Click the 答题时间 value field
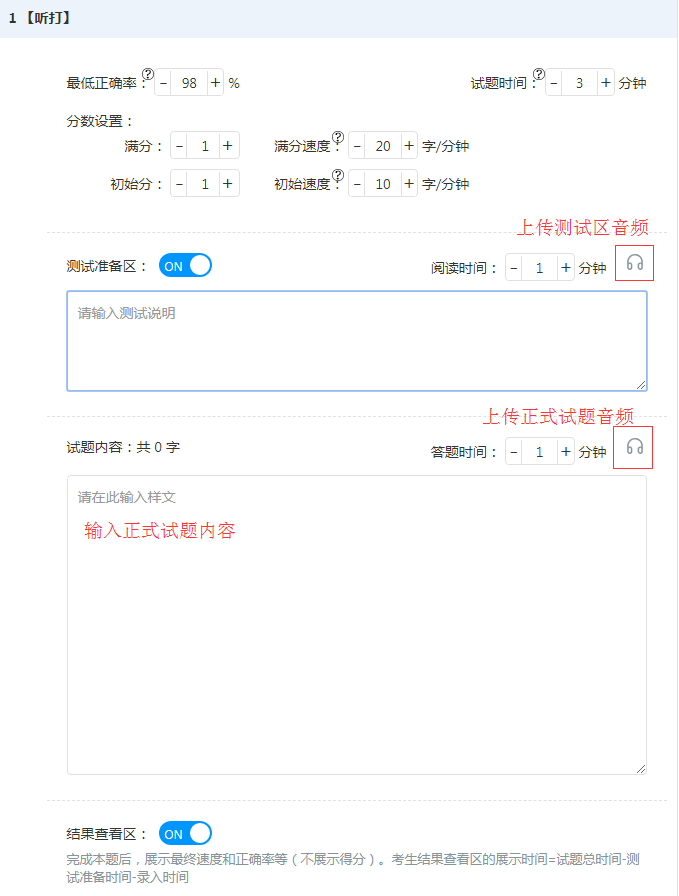This screenshot has height=896, width=679. point(540,452)
